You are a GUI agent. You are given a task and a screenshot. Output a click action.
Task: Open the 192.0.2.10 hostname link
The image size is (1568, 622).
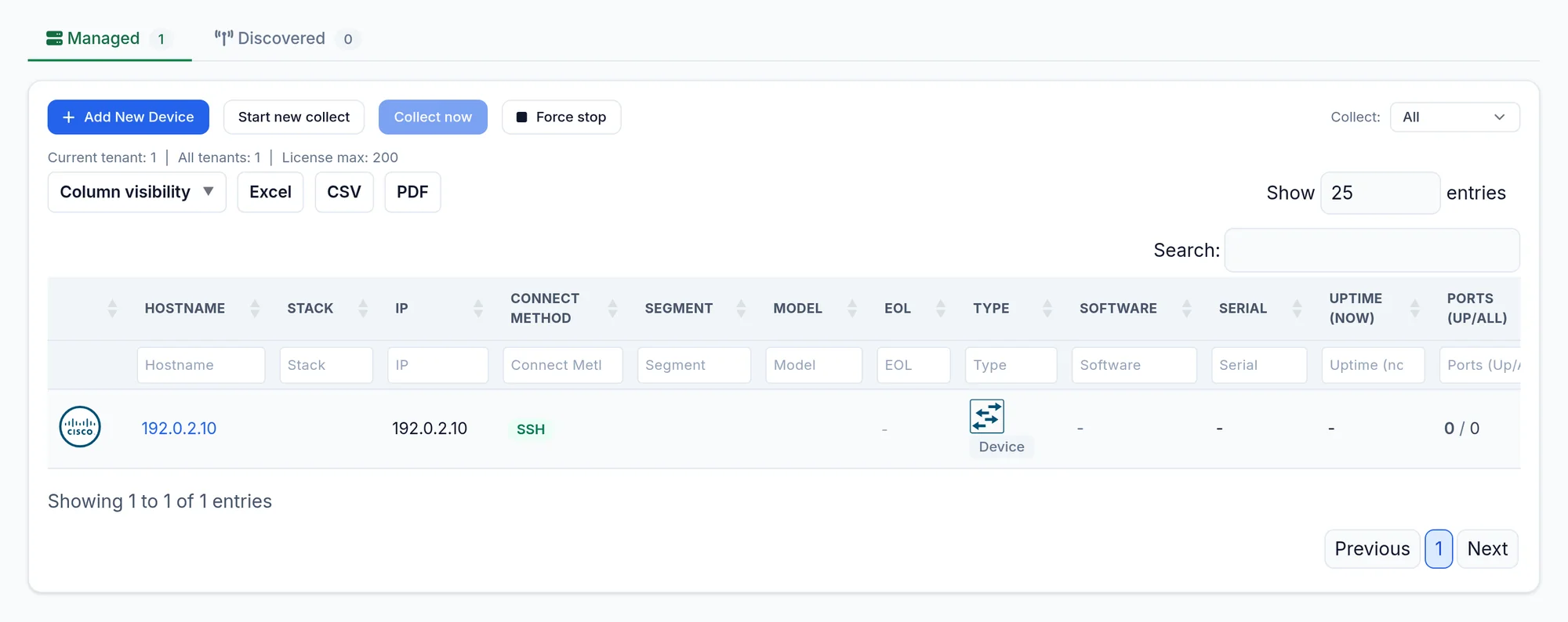tap(179, 429)
